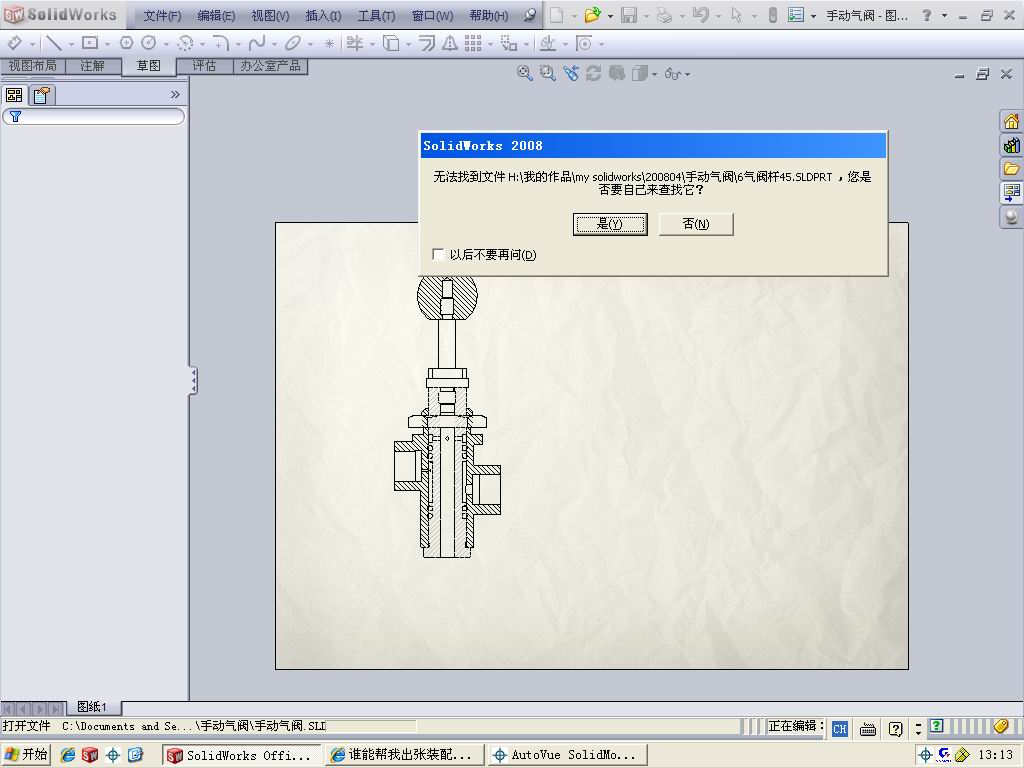Click the FeatureManager filter input field

(93, 117)
